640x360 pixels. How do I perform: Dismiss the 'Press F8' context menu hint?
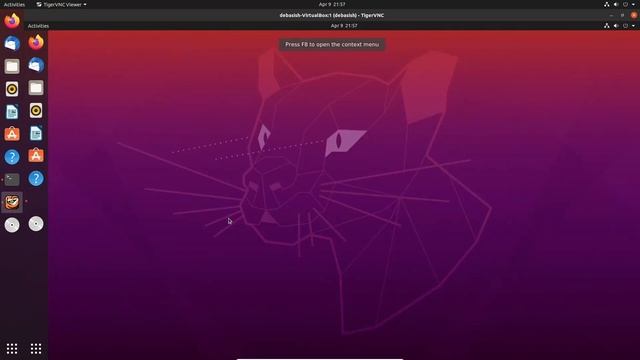(332, 44)
